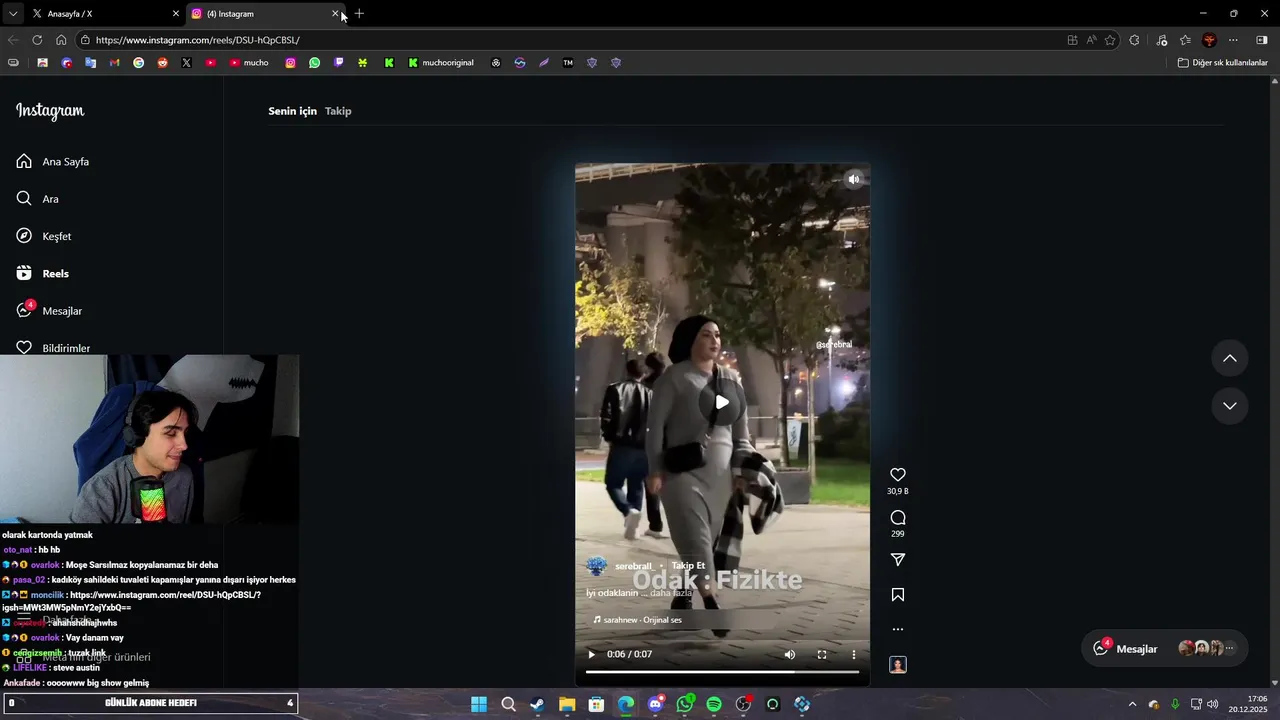The height and width of the screenshot is (720, 1280).
Task: Open the WhatsApp bookmark in the favorites bar
Action: point(314,63)
